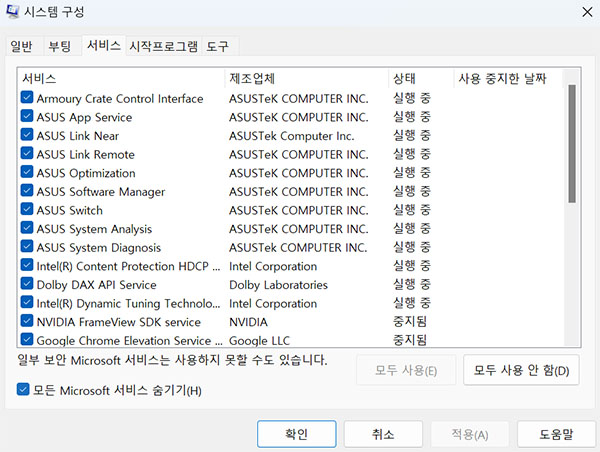
Task: Toggle ASUS Software Manager checkbox
Action: click(x=27, y=191)
